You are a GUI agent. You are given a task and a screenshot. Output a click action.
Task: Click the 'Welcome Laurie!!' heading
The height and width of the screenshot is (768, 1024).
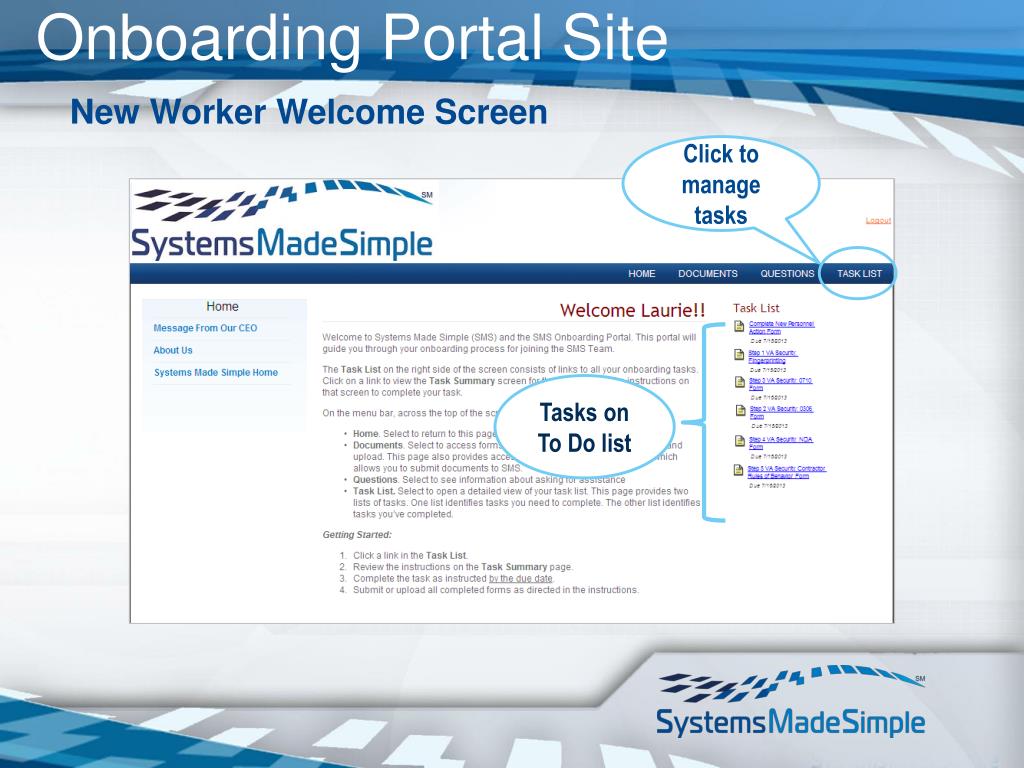(633, 310)
